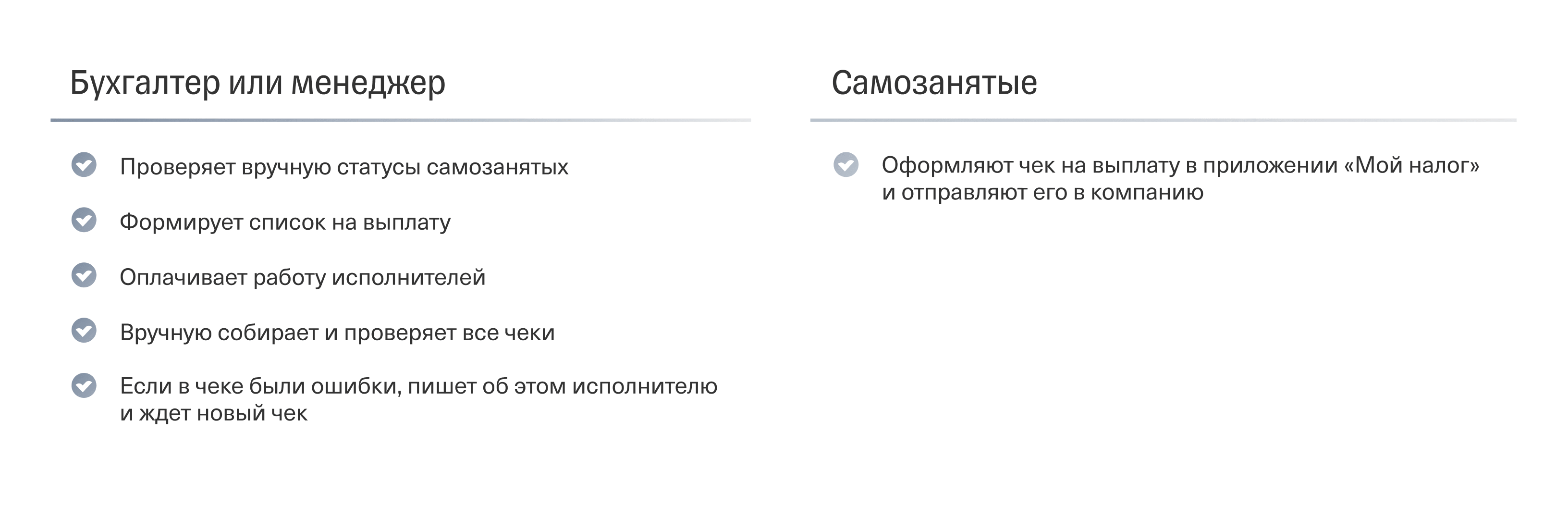The image size is (1568, 519).
Task: Click the divider line under "Бухгалтер или менеджер"
Action: pyautogui.click(x=401, y=120)
